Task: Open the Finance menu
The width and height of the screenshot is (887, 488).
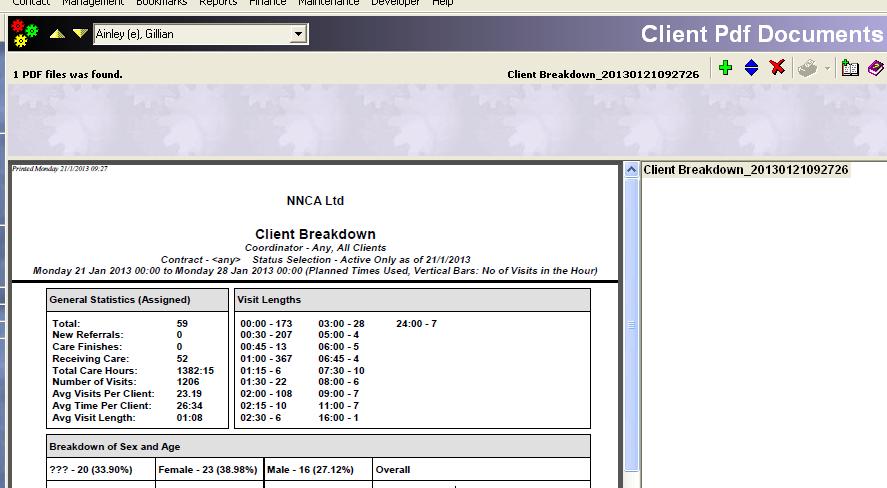Action: coord(268,3)
